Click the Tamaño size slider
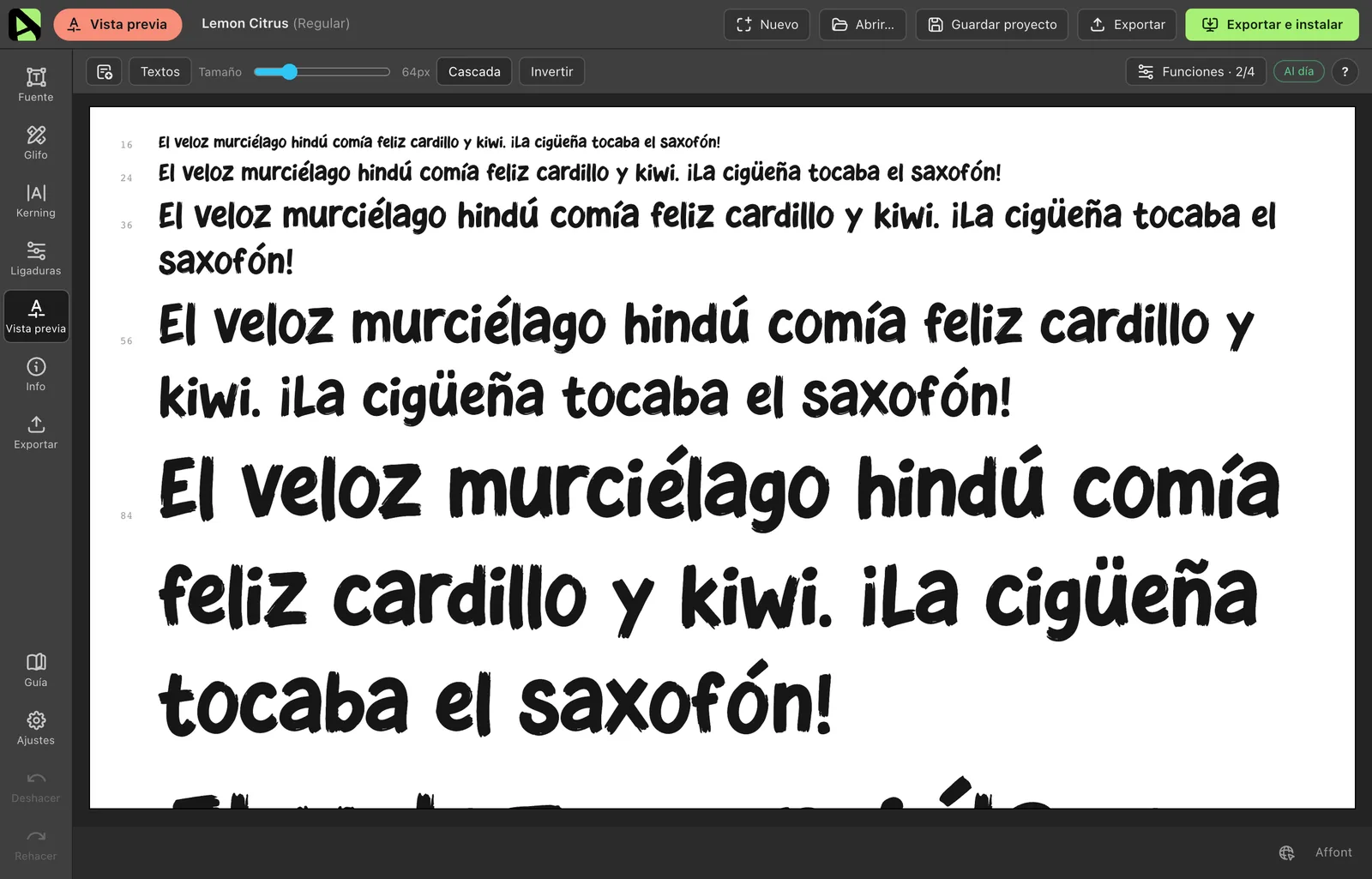The height and width of the screenshot is (879, 1372). coord(322,72)
